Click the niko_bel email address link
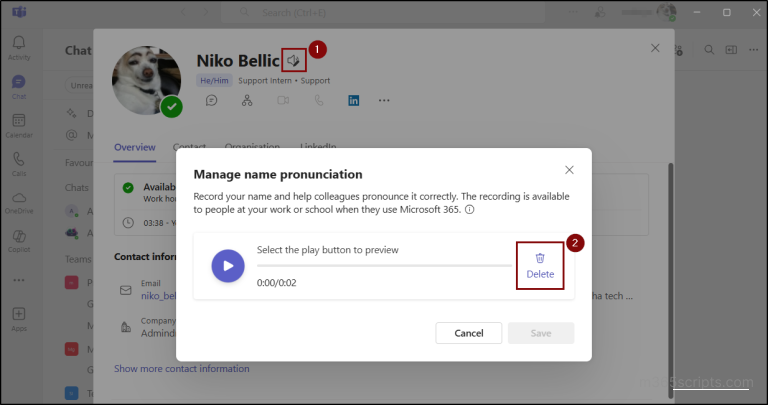The height and width of the screenshot is (405, 768). click(158, 296)
